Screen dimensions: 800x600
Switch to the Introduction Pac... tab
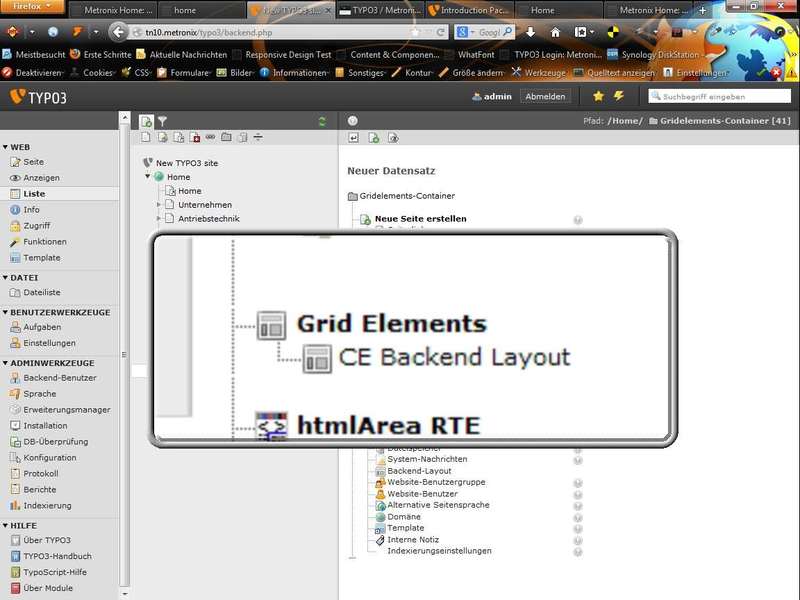[x=468, y=10]
